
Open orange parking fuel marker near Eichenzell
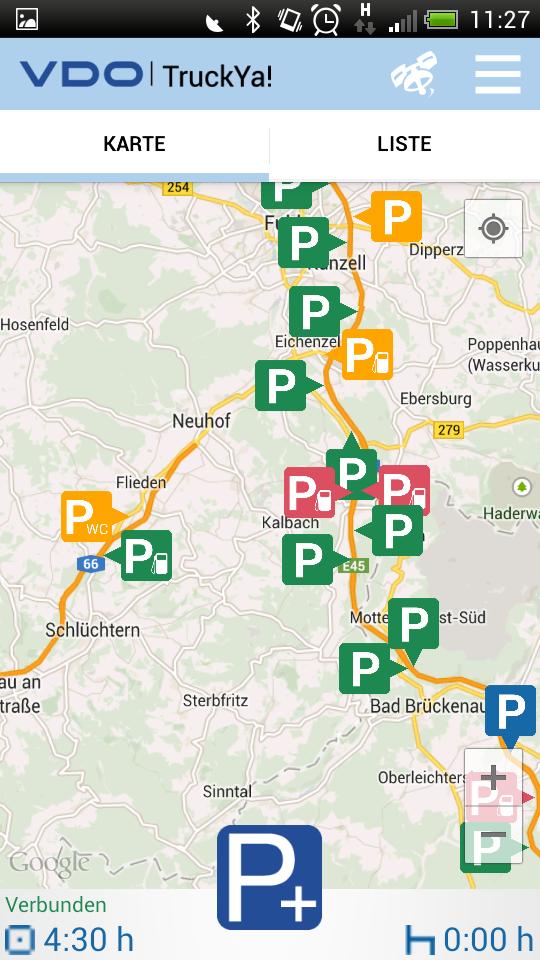[x=364, y=354]
